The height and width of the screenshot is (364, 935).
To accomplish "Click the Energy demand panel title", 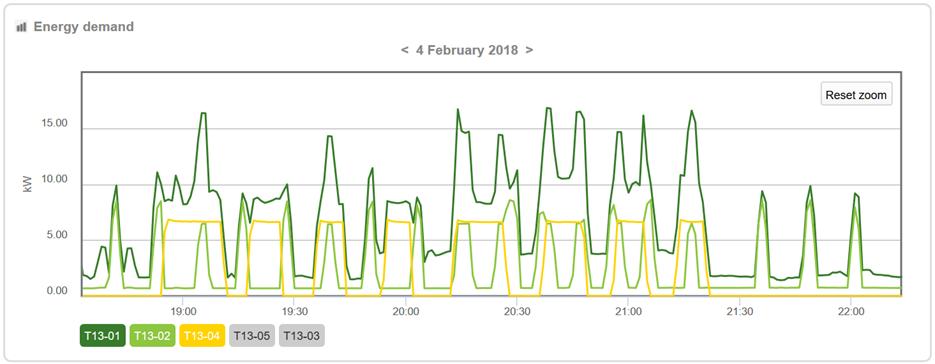I will 83,27.
